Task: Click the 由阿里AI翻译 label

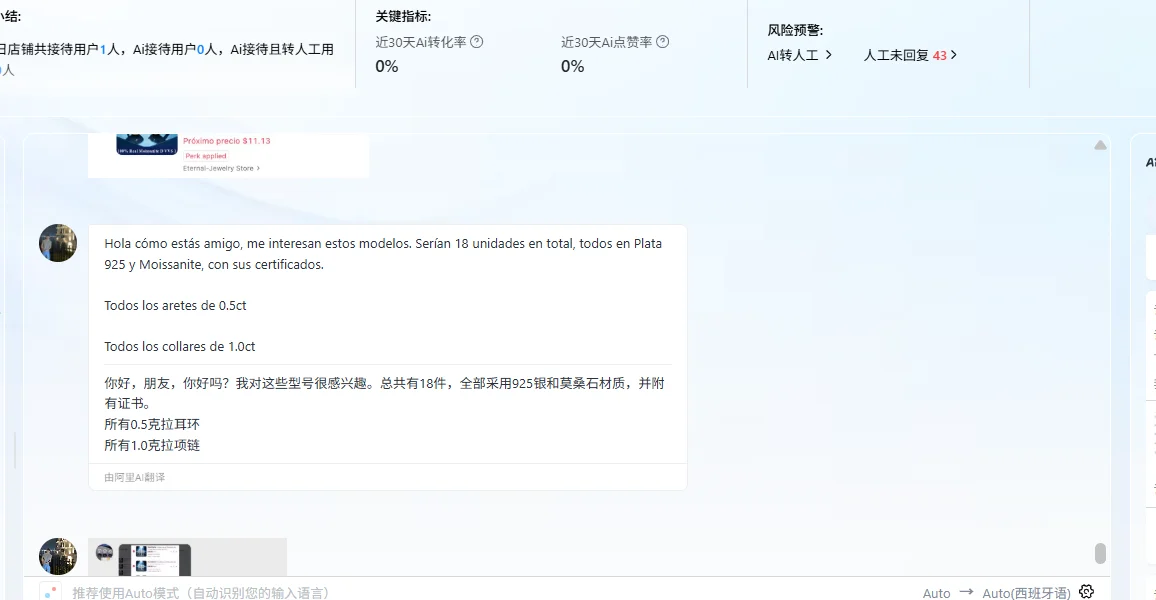Action: pyautogui.click(x=135, y=478)
